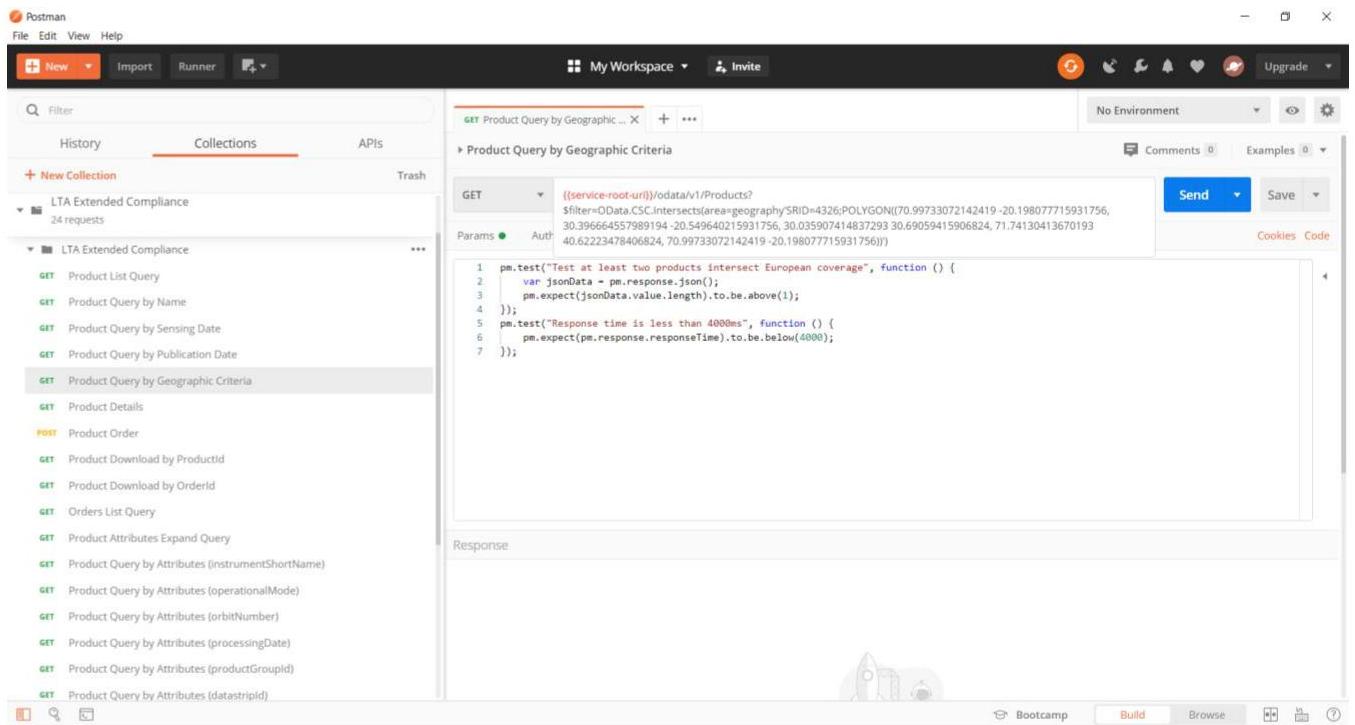Click the new window icon button

coord(255,66)
